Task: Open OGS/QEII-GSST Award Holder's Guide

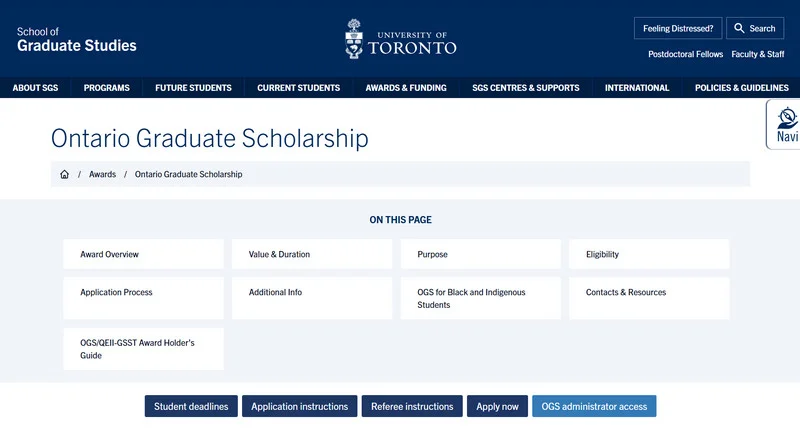Action: pyautogui.click(x=143, y=349)
